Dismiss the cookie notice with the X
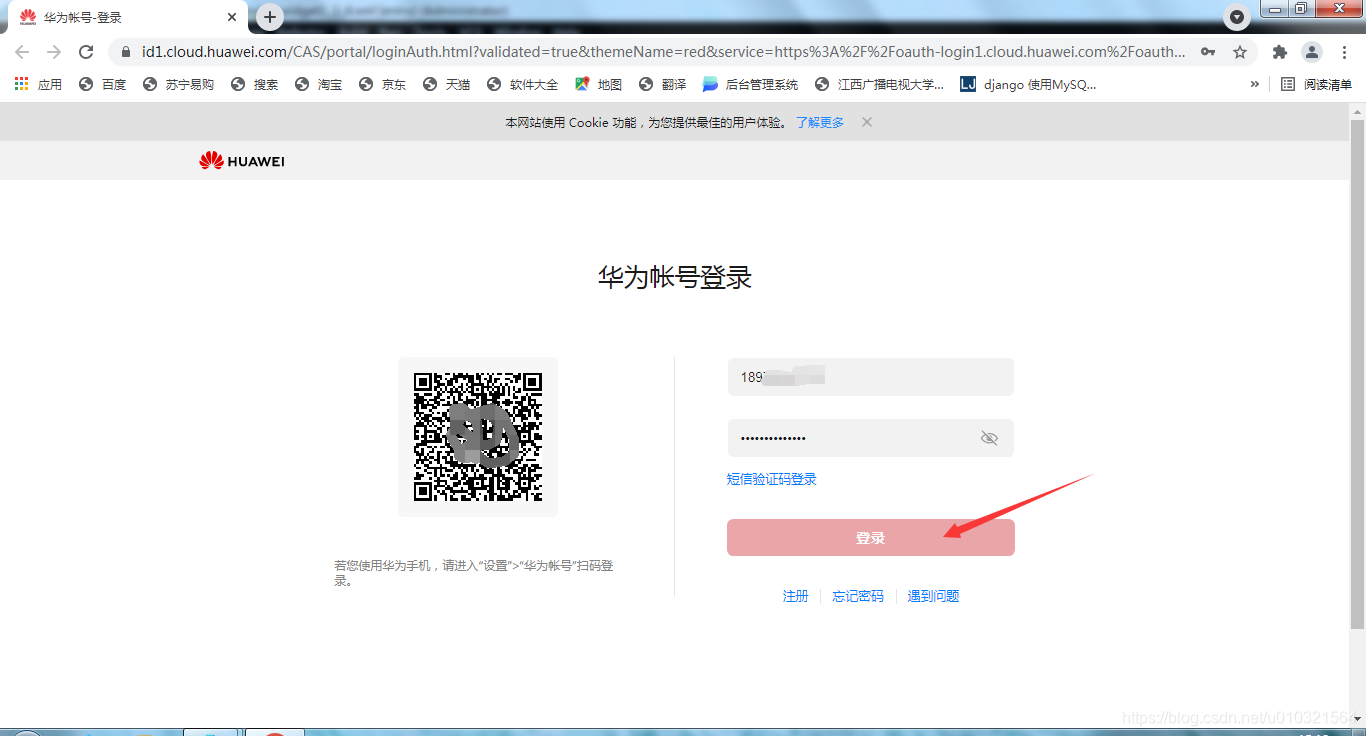The width and height of the screenshot is (1366, 736). tap(867, 122)
